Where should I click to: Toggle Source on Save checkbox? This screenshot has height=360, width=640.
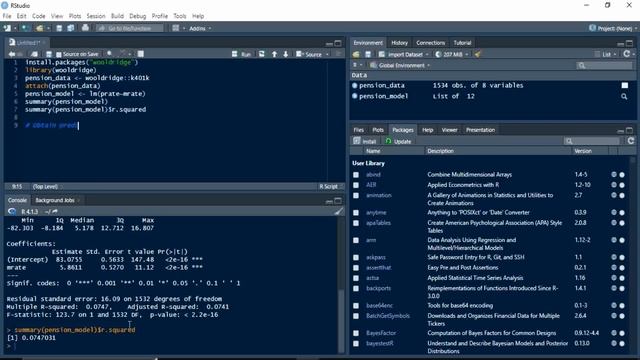(58, 54)
